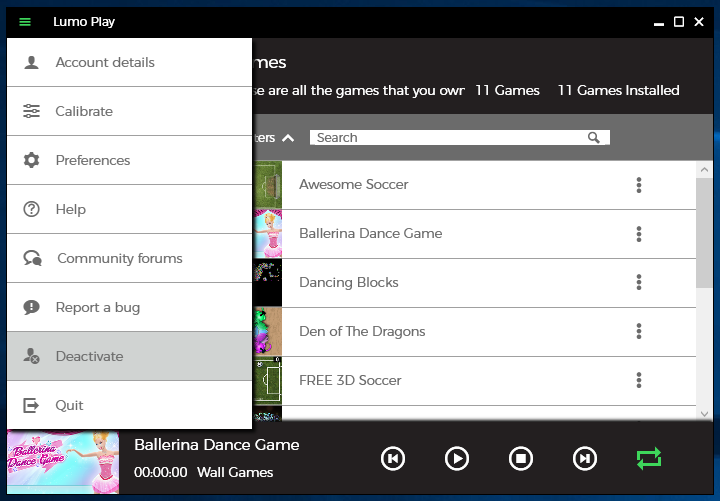Open Community forums entry
Image resolution: width=720 pixels, height=501 pixels.
[129, 259]
